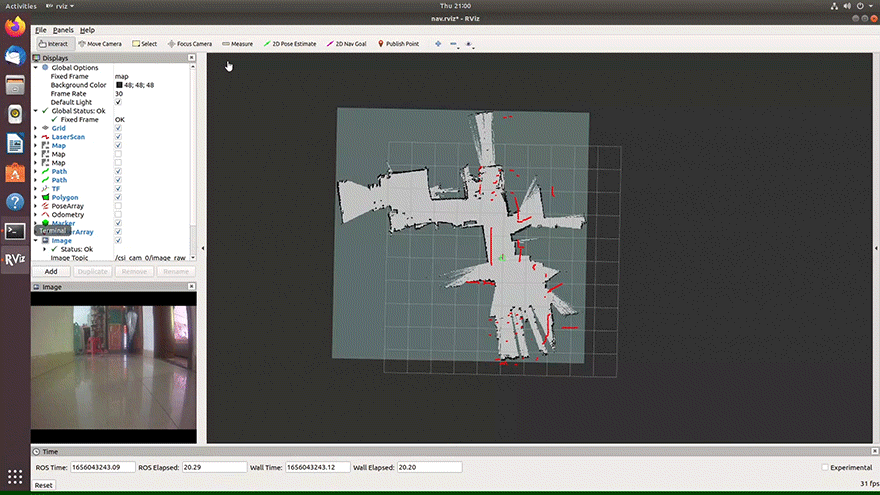Image resolution: width=880 pixels, height=495 pixels.
Task: Choose the 2D Nav Goal tool
Action: [347, 44]
